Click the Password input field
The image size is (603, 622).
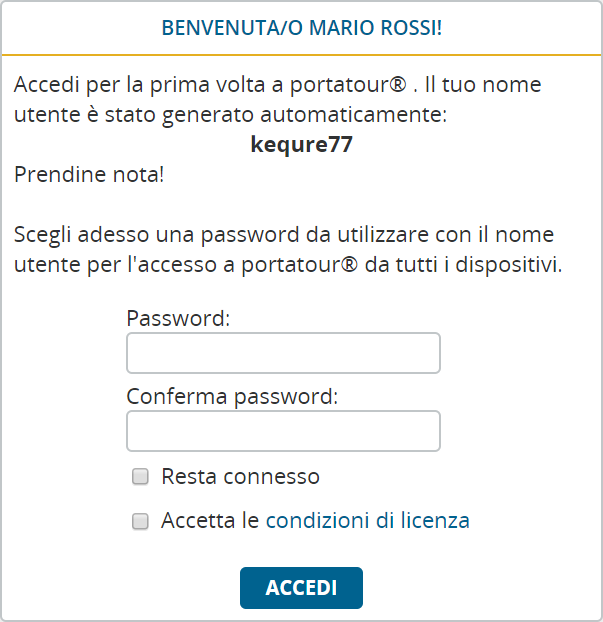coord(283,353)
